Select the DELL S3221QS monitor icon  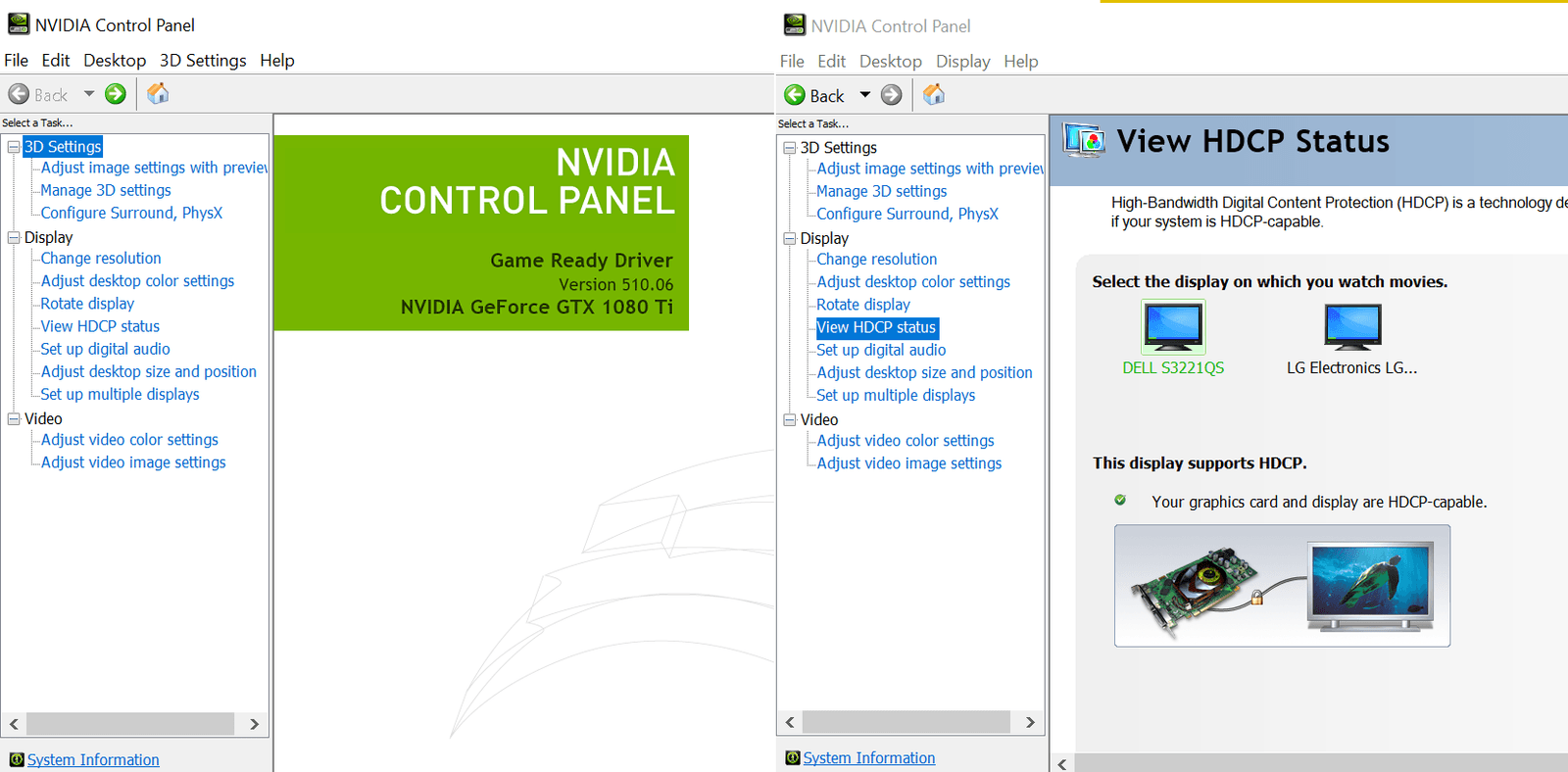point(1173,327)
